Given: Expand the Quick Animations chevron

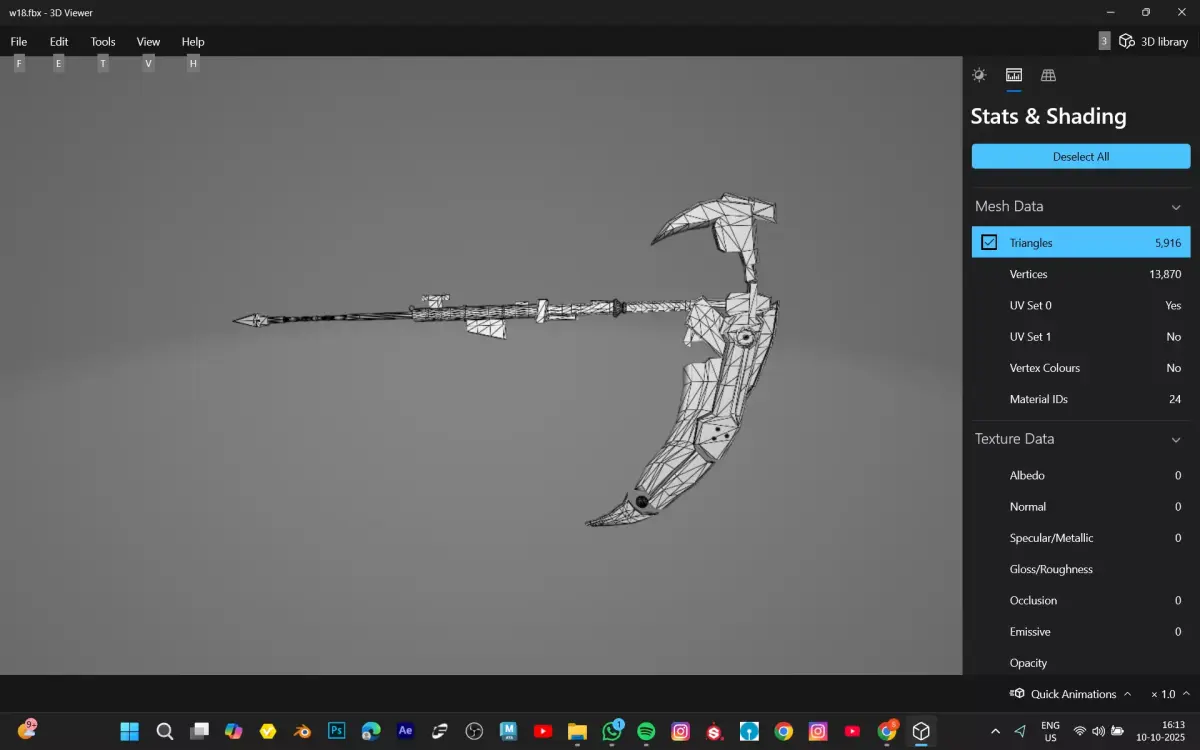Looking at the screenshot, I should [1127, 694].
